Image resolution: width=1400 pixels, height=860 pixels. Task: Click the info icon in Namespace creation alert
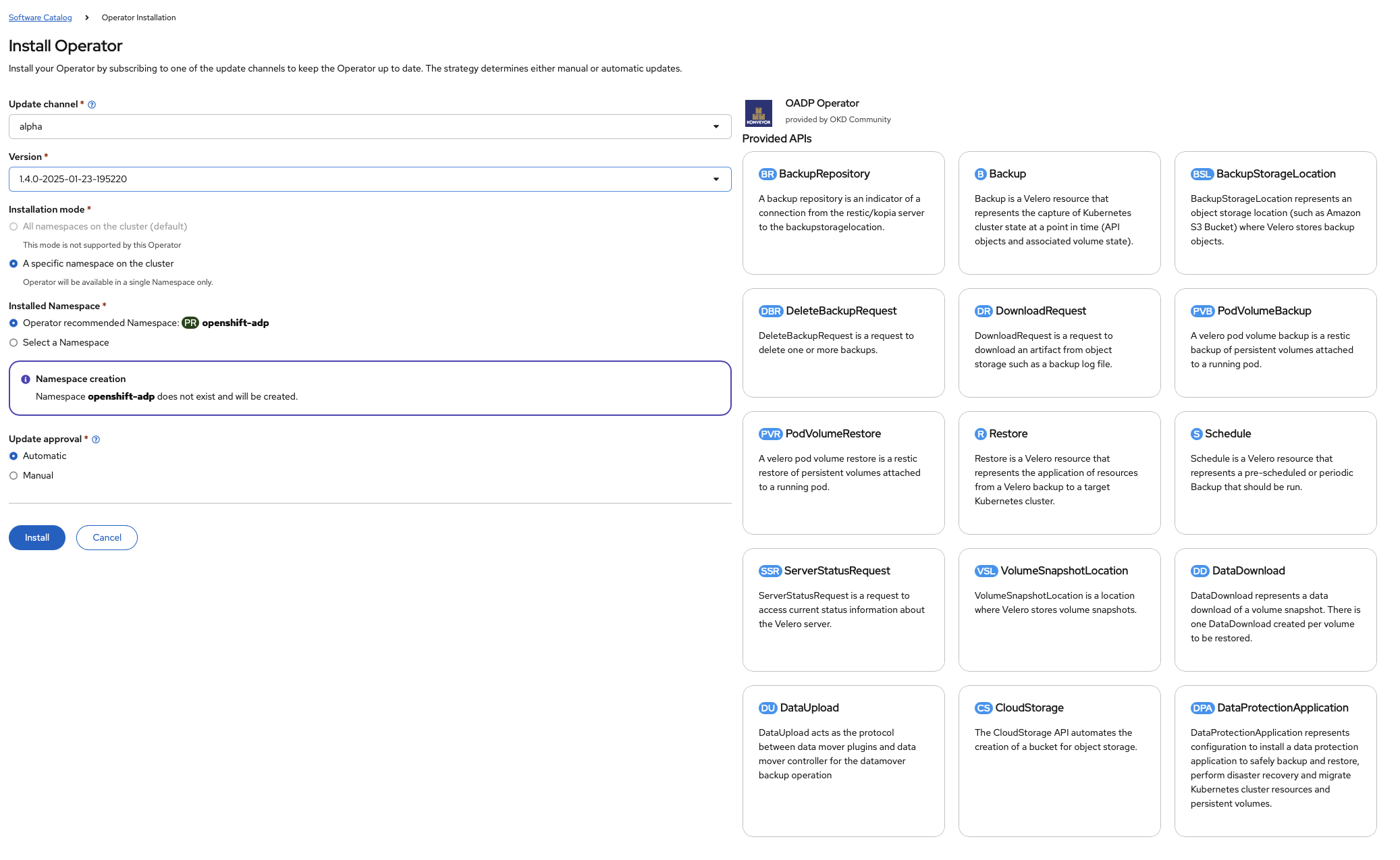(x=26, y=379)
